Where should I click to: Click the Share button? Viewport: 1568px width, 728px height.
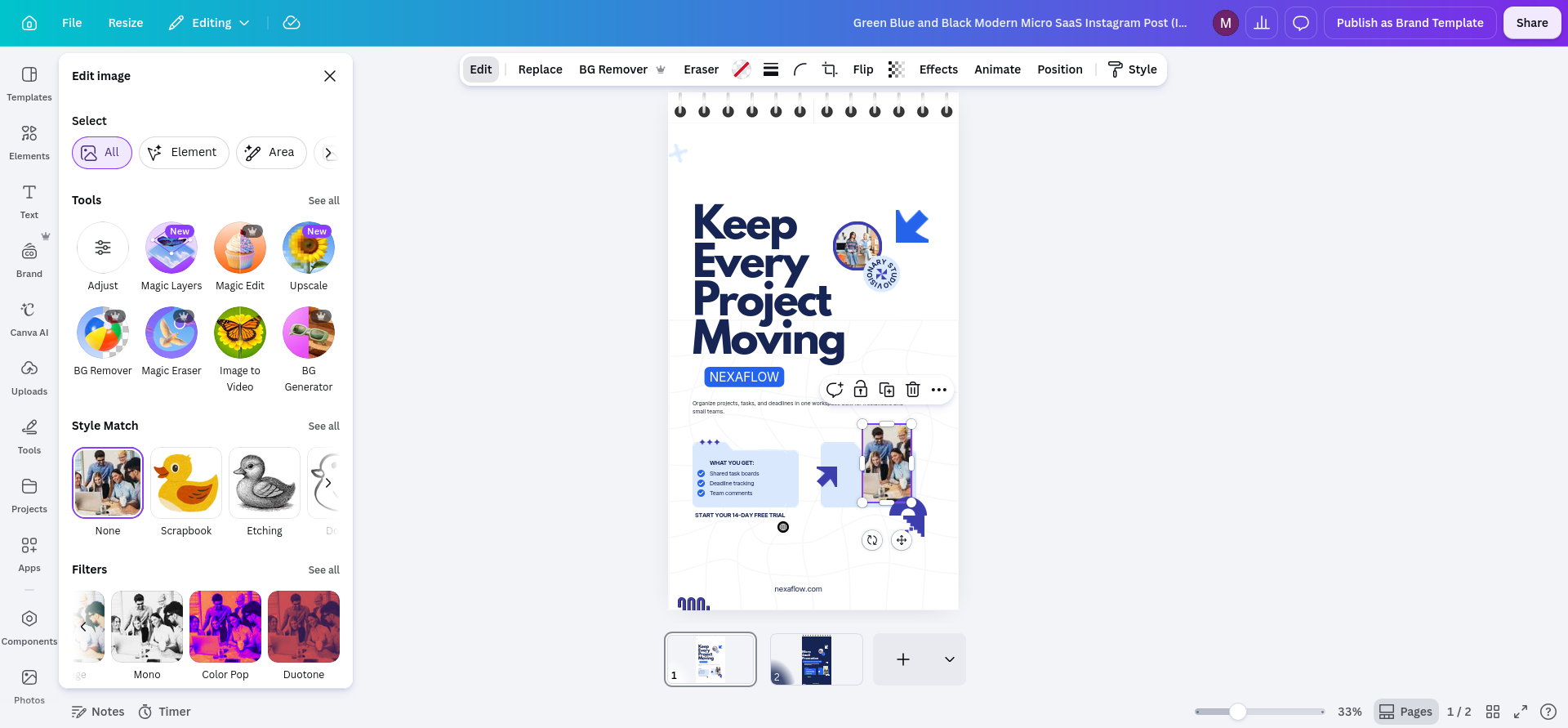pos(1532,23)
